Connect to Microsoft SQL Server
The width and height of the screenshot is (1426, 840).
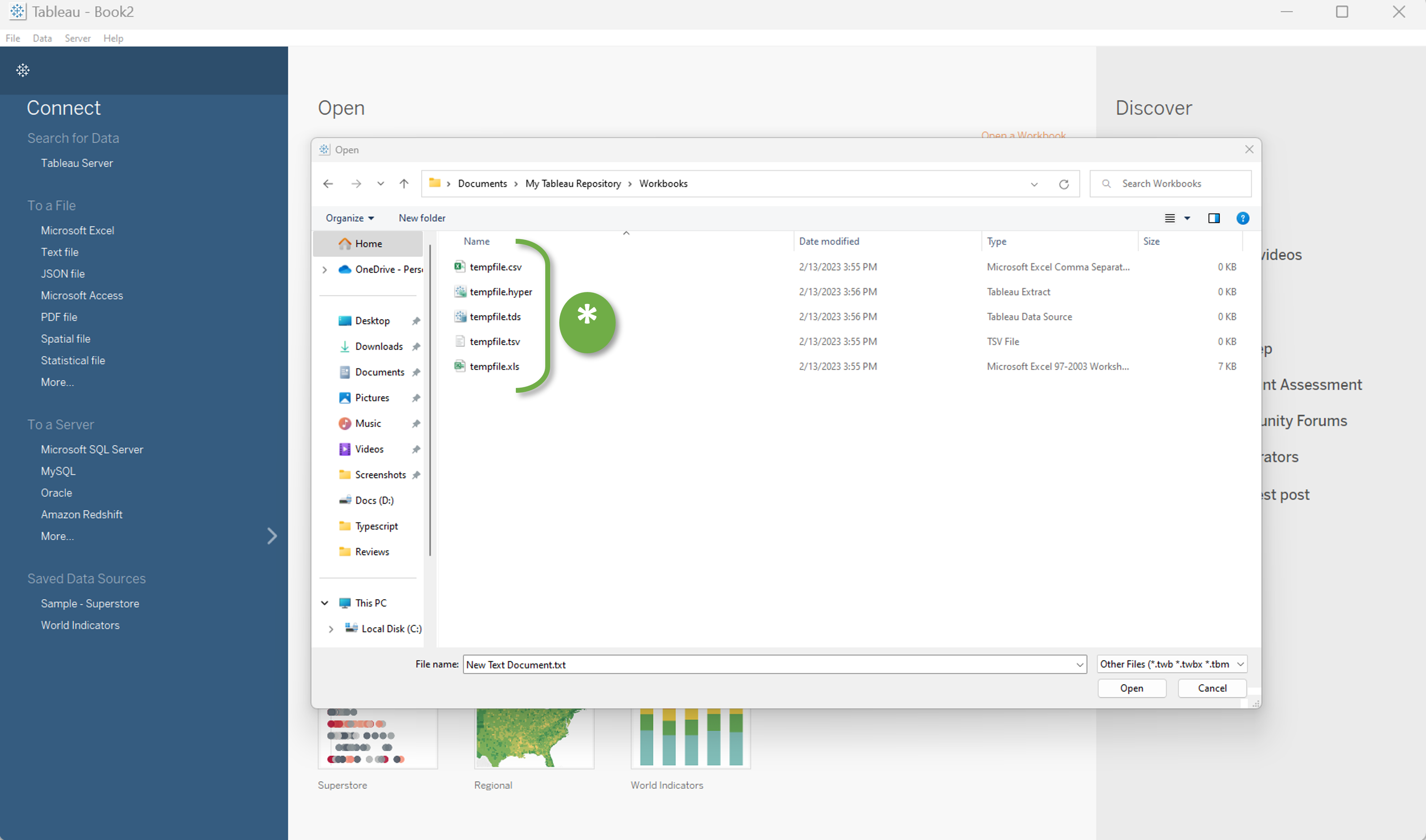coord(92,450)
